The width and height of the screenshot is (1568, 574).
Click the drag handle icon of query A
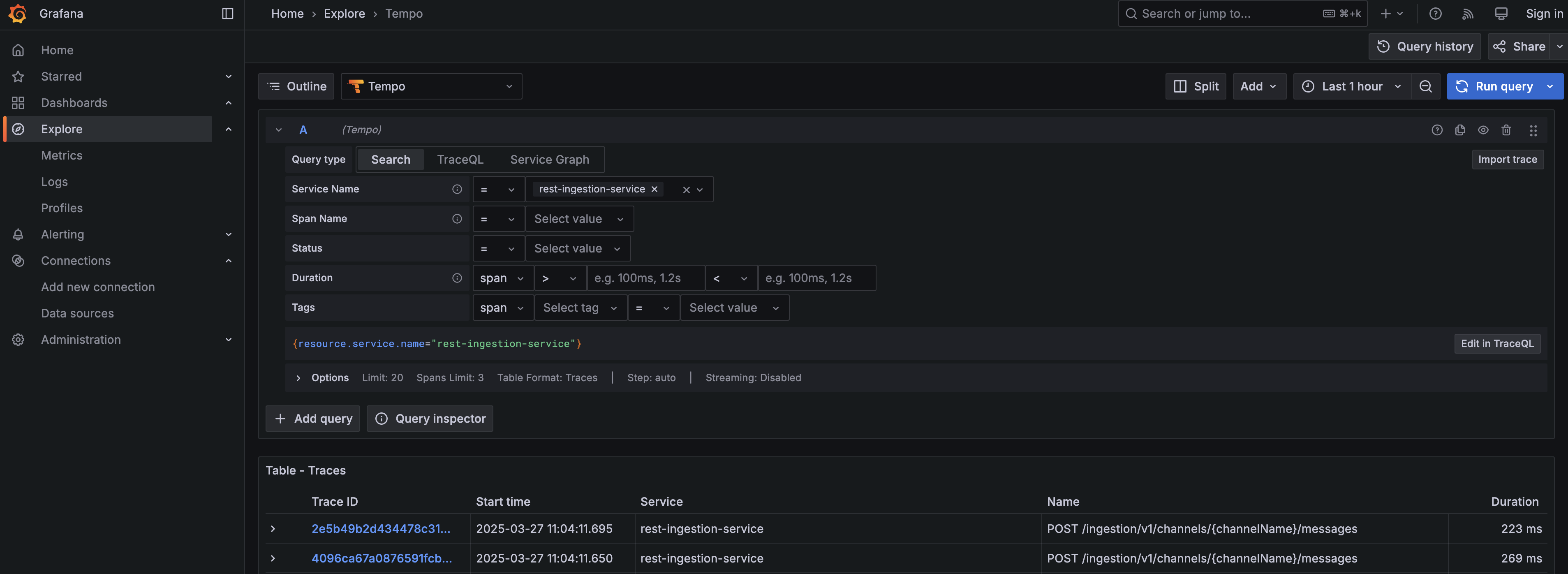pos(1533,130)
